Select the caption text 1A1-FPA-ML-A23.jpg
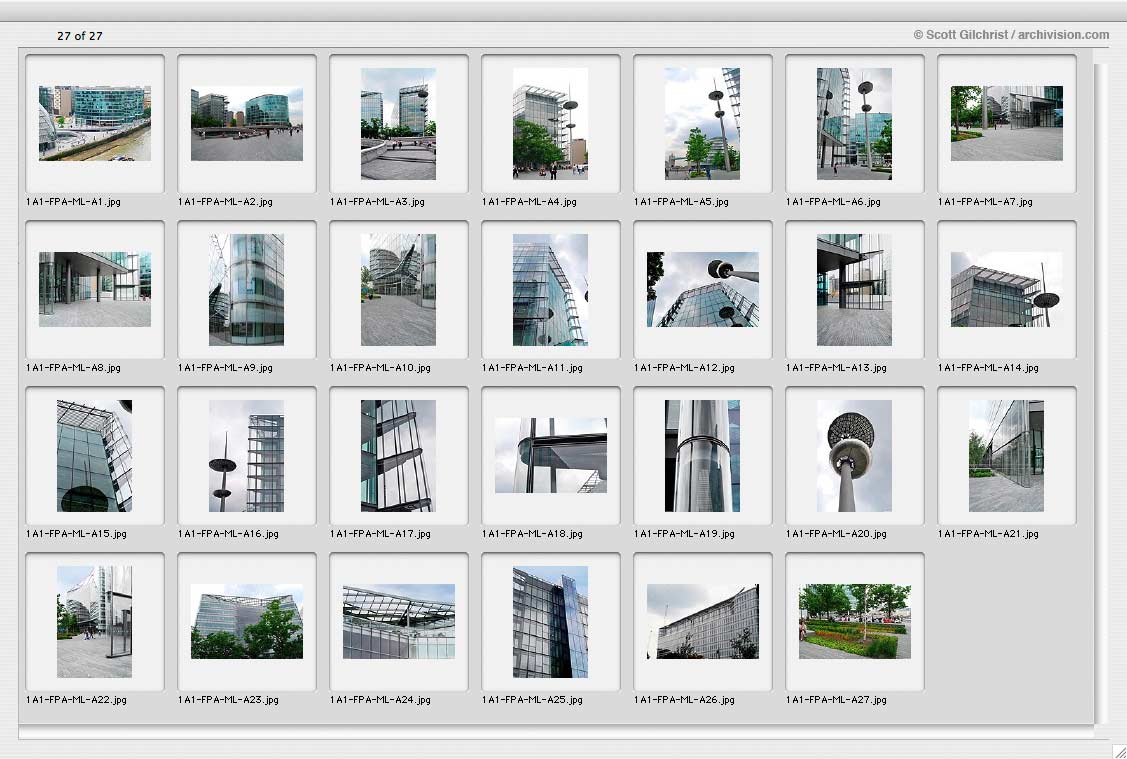The width and height of the screenshot is (1127, 759). point(229,700)
